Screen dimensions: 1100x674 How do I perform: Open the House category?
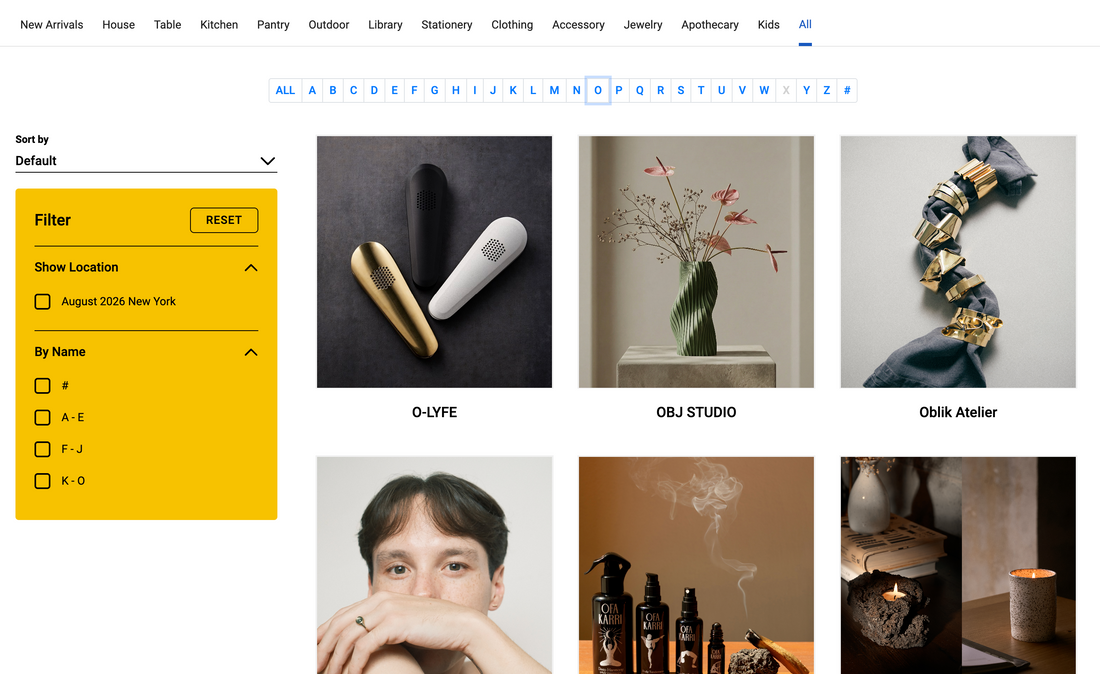coord(119,25)
